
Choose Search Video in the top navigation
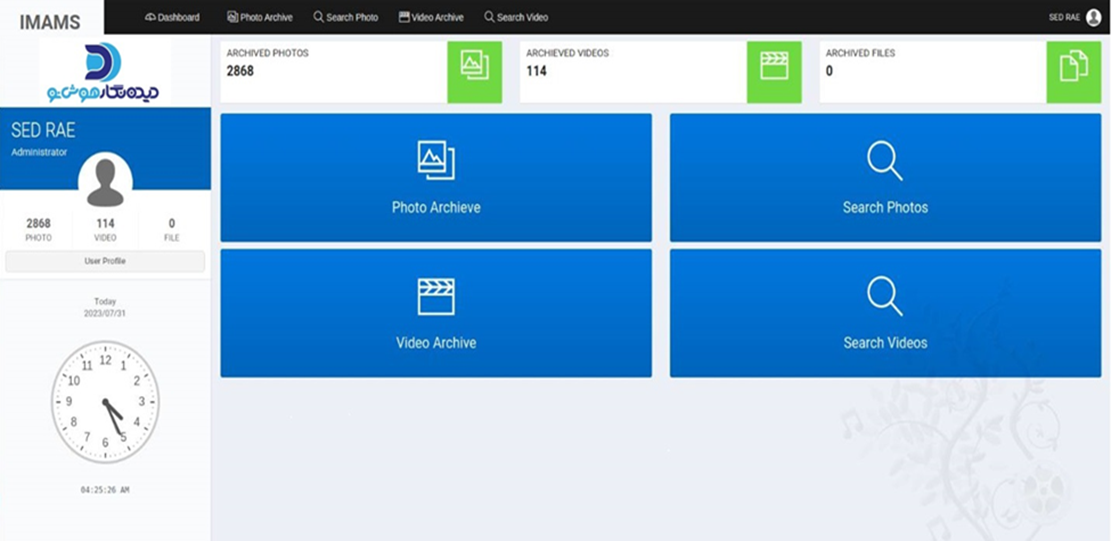pos(516,17)
